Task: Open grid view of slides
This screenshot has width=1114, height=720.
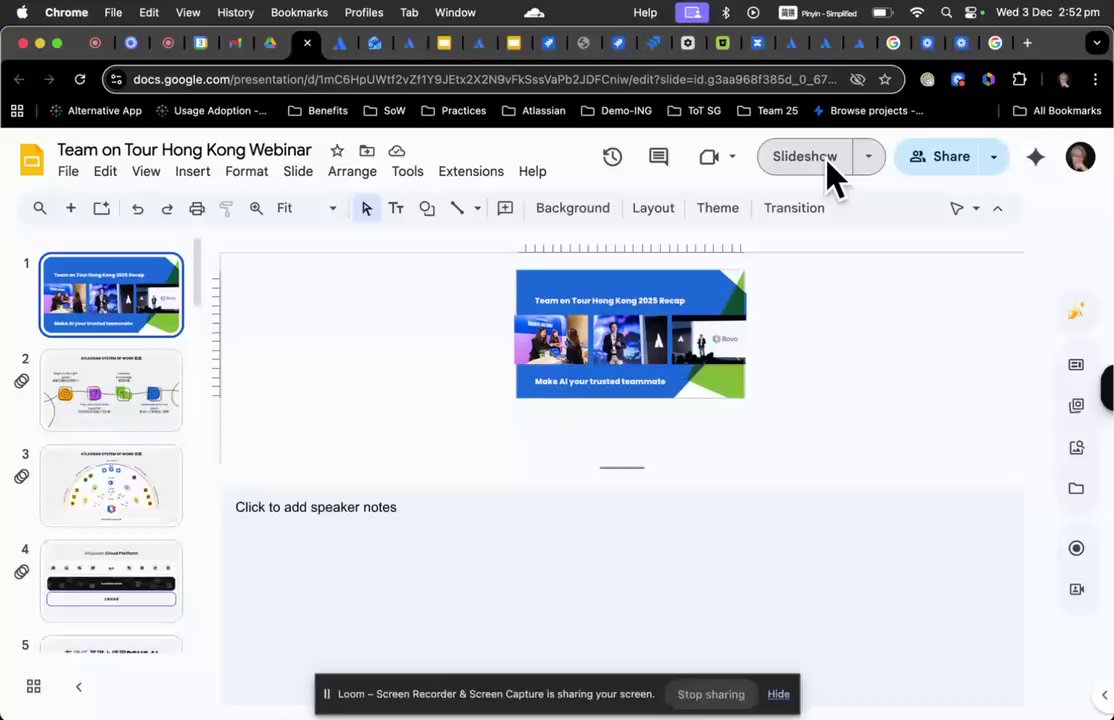Action: (x=33, y=686)
